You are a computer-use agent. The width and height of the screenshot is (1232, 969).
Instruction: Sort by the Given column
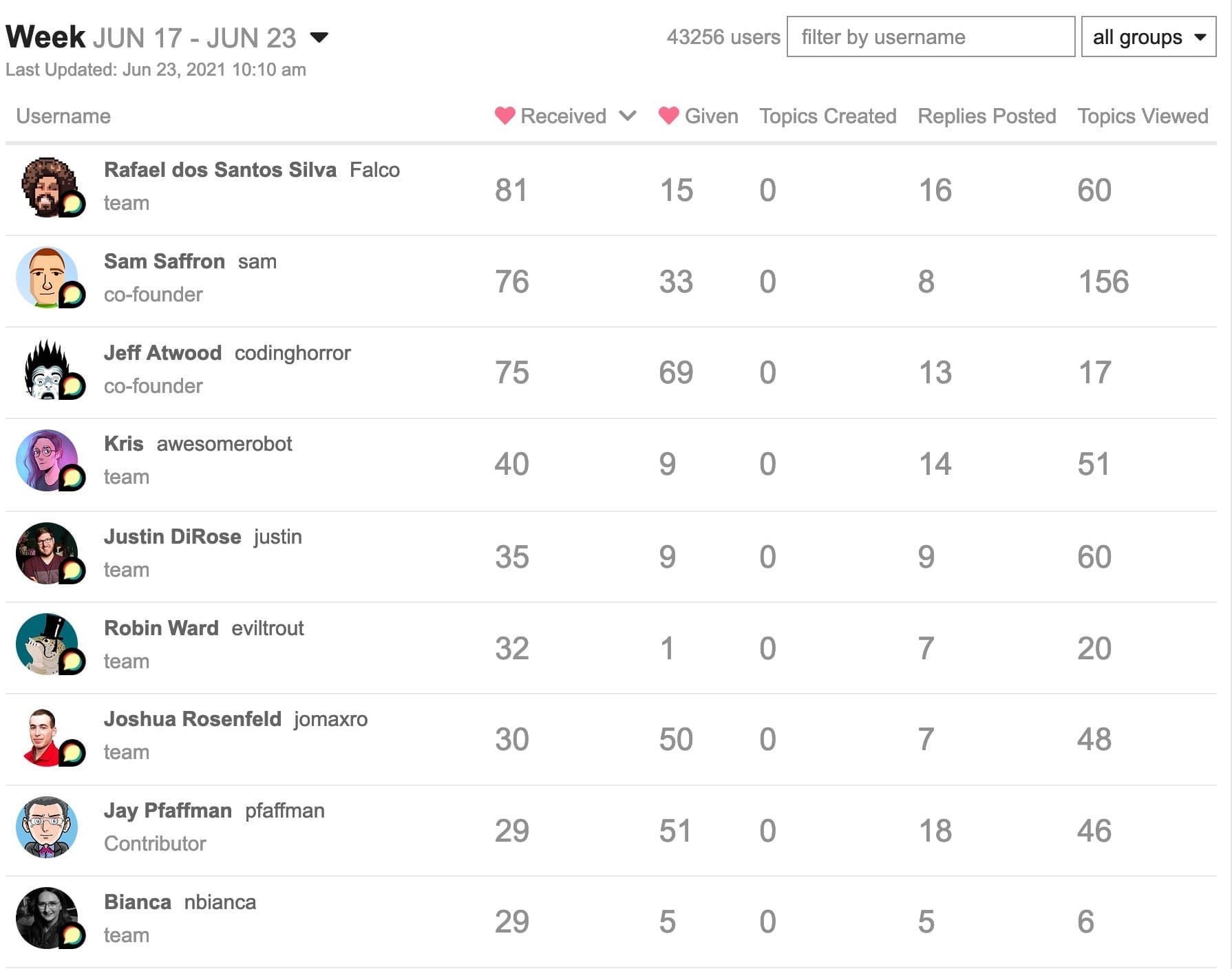700,116
